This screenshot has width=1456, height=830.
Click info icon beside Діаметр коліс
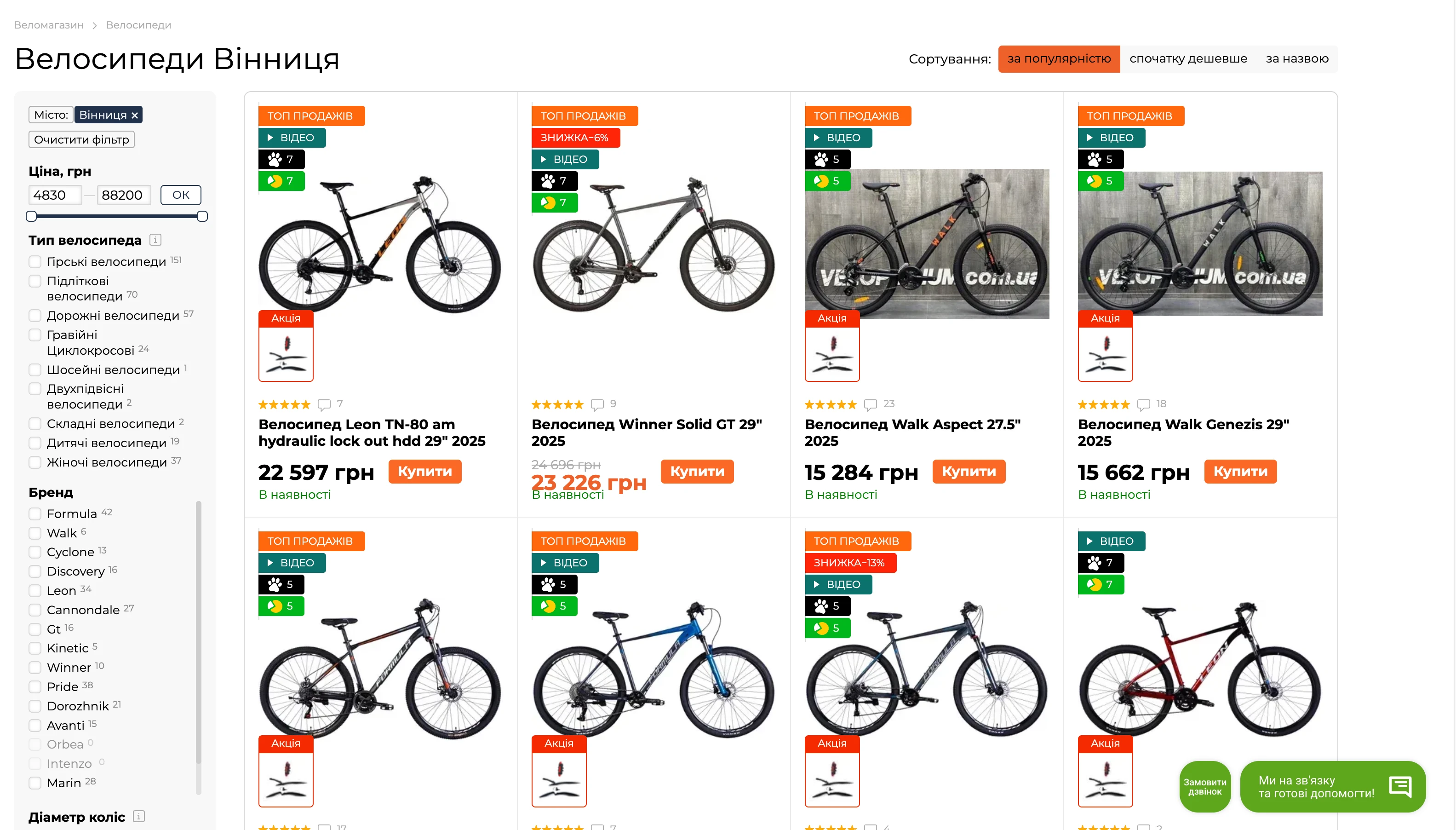coord(138,816)
